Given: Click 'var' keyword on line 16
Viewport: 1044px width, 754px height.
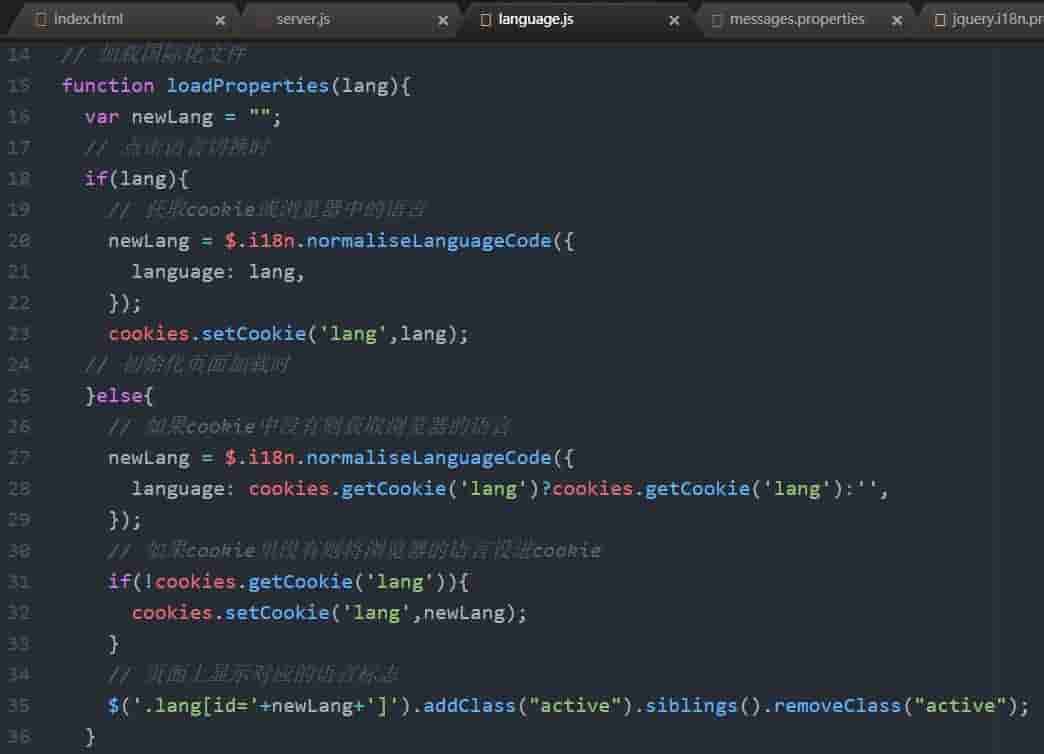Looking at the screenshot, I should [102, 117].
